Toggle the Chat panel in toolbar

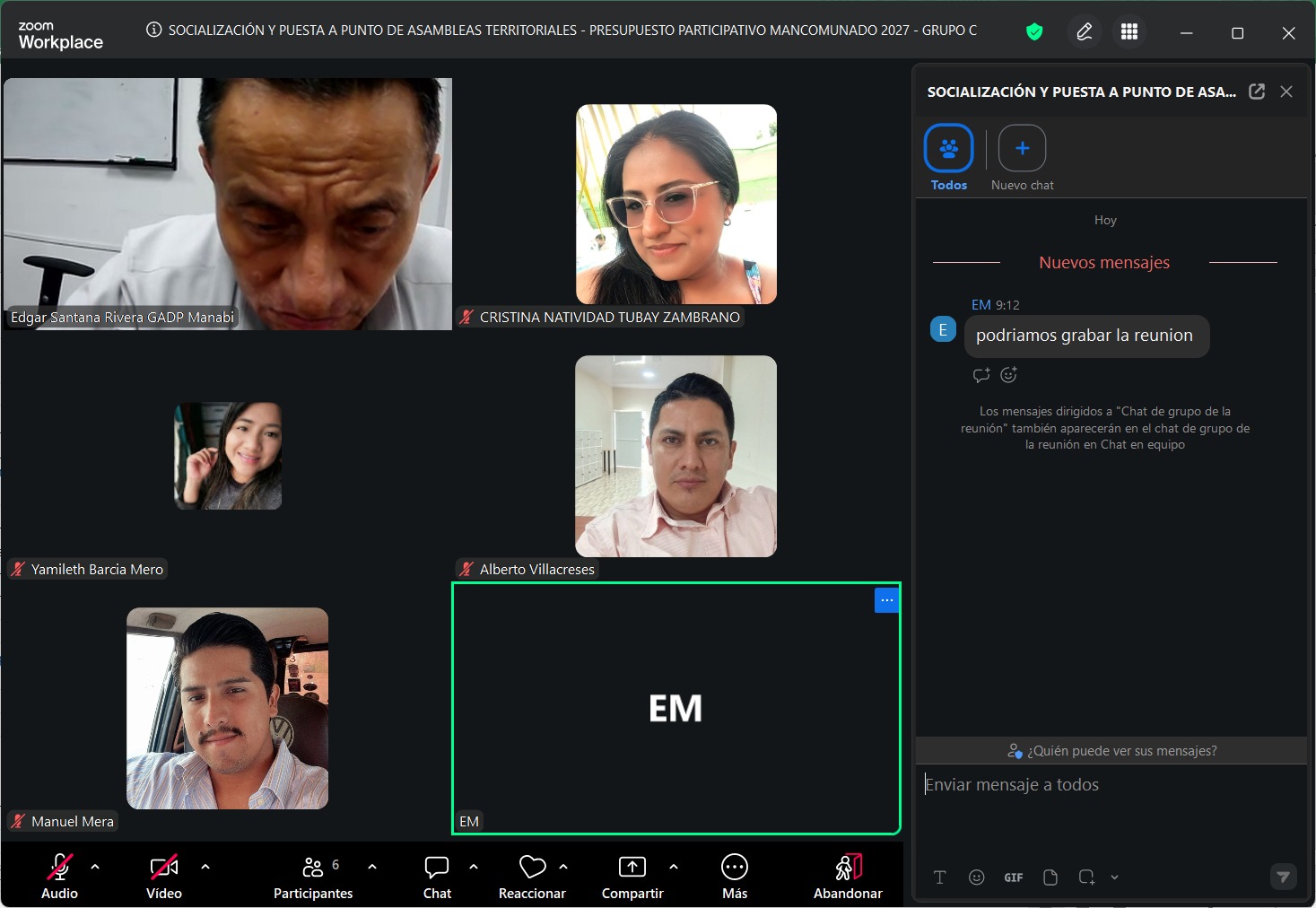pyautogui.click(x=437, y=876)
